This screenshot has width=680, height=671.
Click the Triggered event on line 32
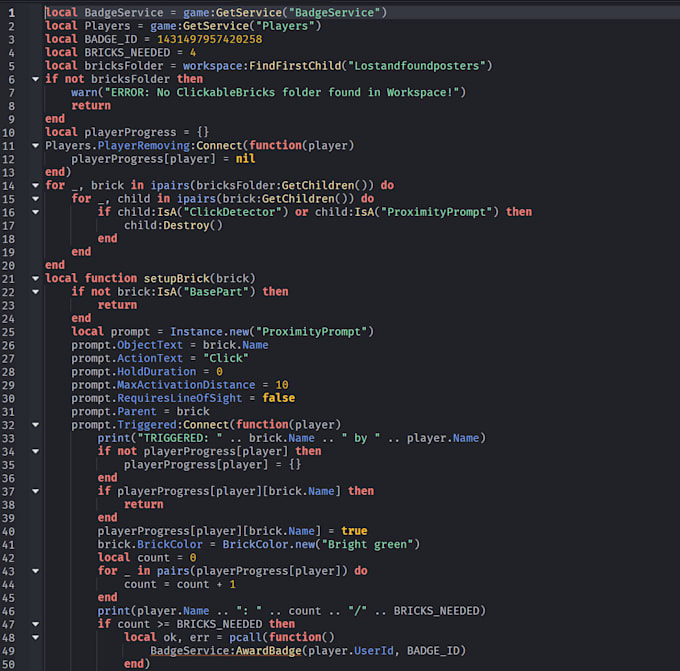(x=147, y=425)
